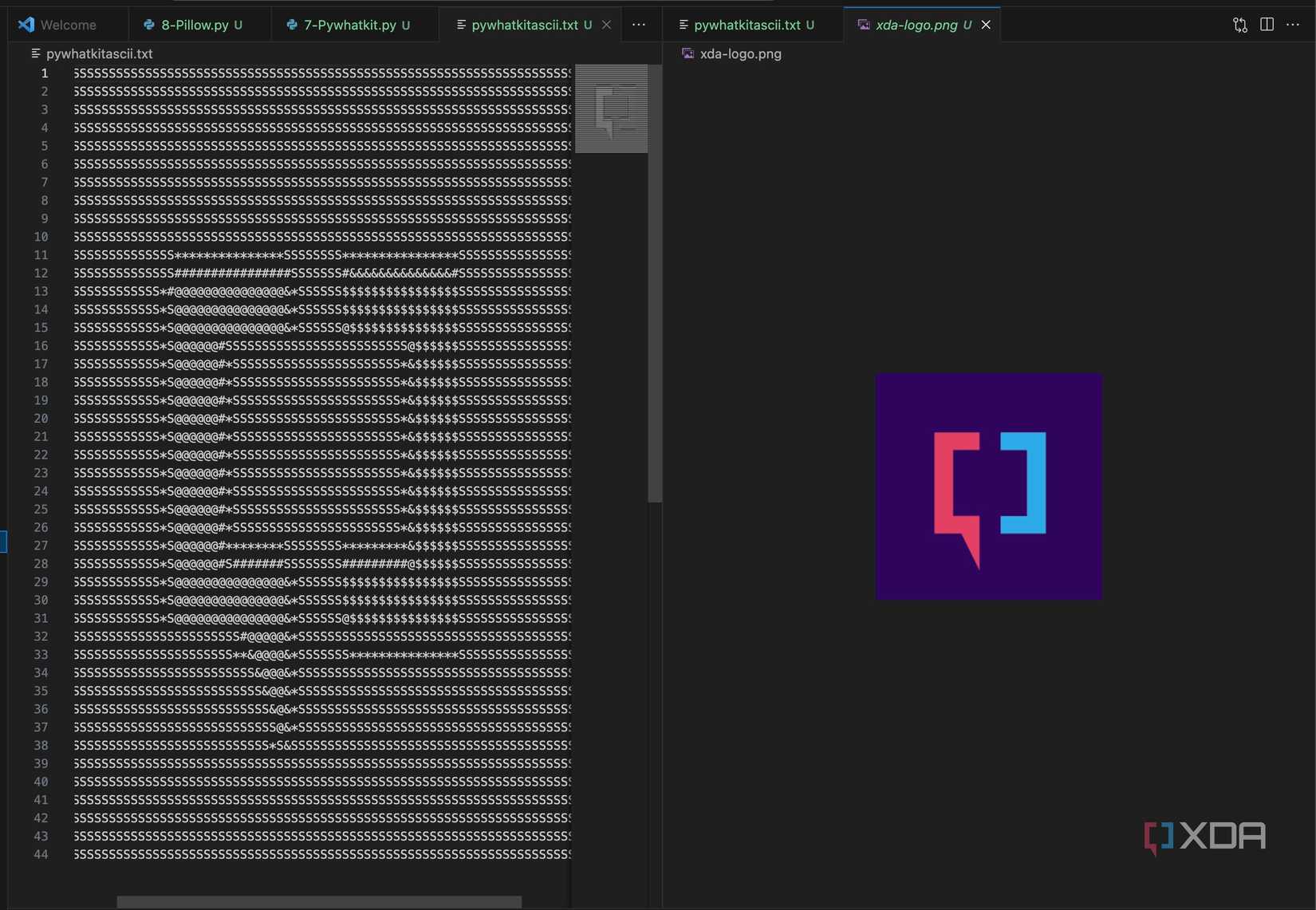
Task: Open the More Actions ellipsis in top-right toolbar
Action: pos(1293,25)
